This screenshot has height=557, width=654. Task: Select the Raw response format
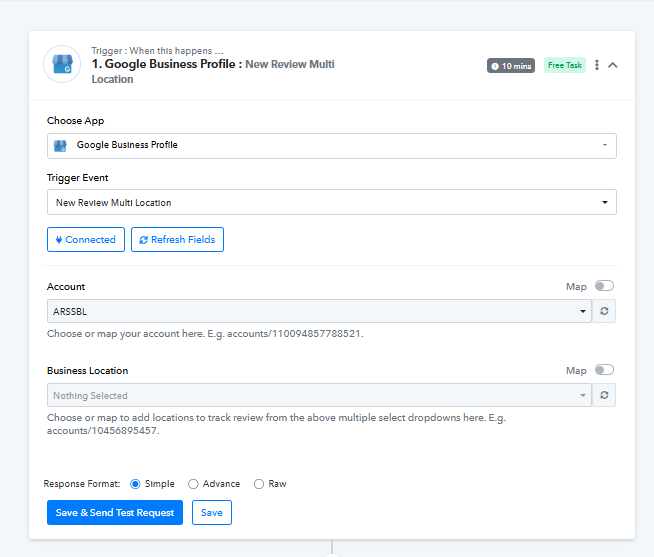coord(259,484)
